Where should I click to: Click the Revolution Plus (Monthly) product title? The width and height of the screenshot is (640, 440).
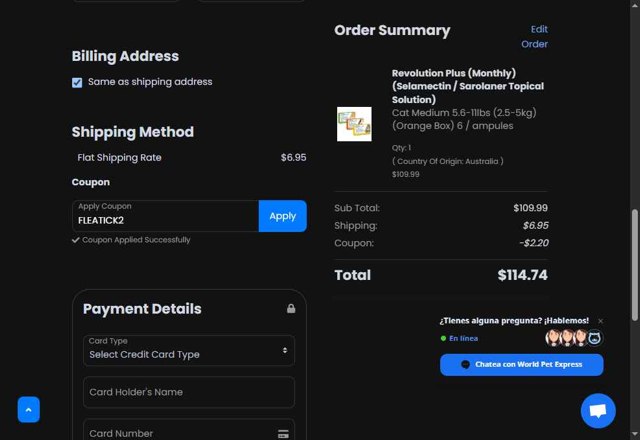[468, 86]
